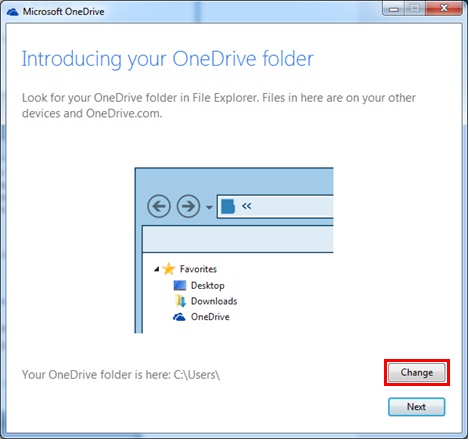The image size is (469, 440).
Task: Click the illustrated address bar field
Action: pos(275,206)
